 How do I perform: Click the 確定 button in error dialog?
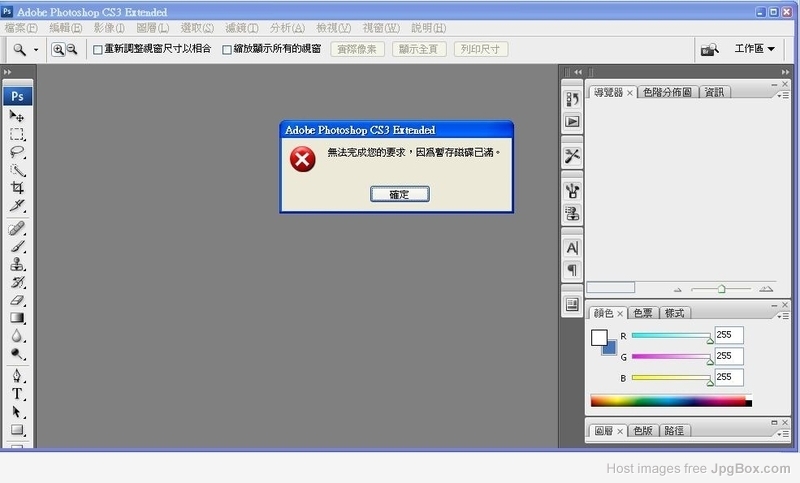[398, 194]
